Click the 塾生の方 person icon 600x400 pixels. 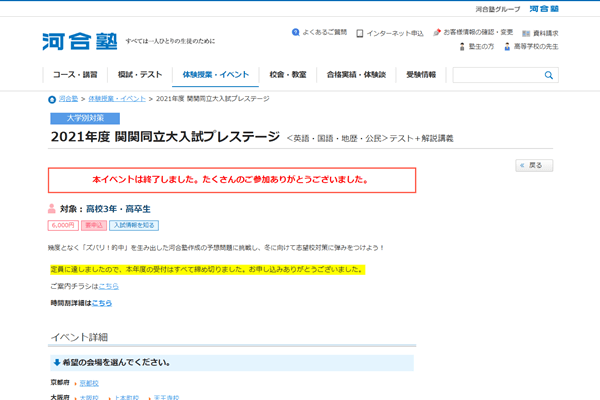click(x=462, y=47)
